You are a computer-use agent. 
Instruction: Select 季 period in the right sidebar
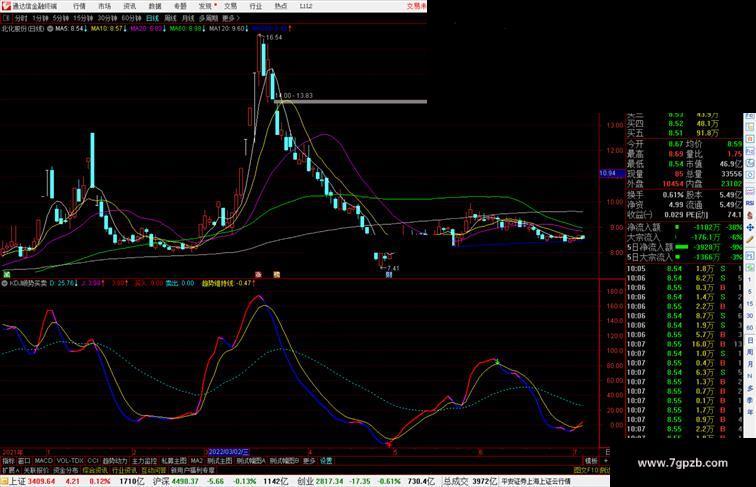click(750, 400)
